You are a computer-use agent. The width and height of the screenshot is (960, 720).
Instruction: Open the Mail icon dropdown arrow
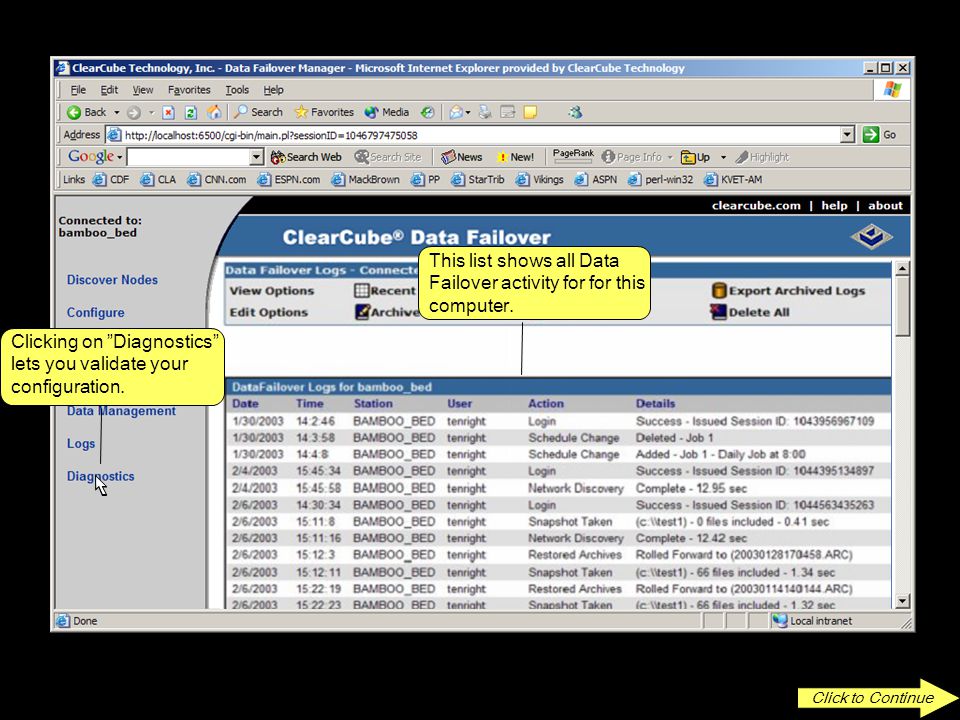468,113
